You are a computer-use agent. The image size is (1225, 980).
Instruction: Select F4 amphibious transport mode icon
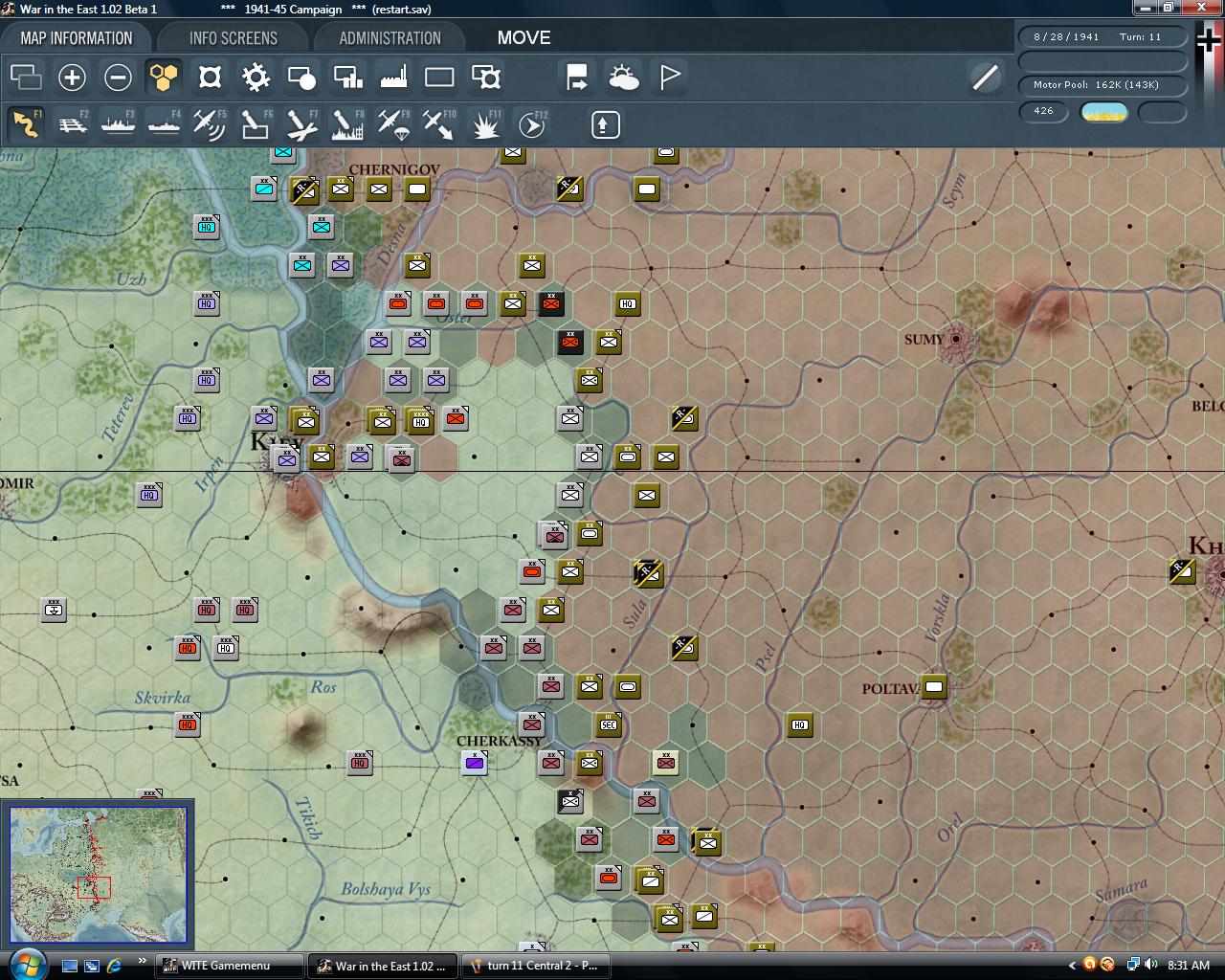[164, 124]
